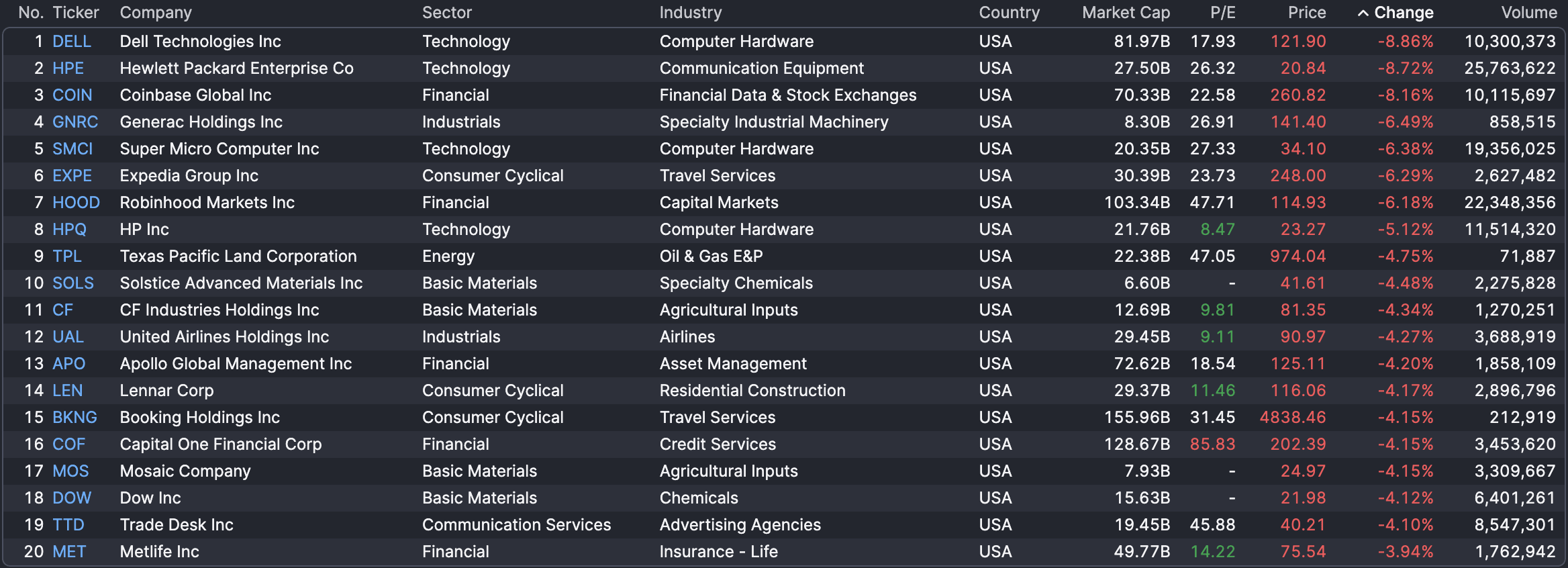
Task: Click the sort chevron beside Change
Action: (x=1363, y=12)
